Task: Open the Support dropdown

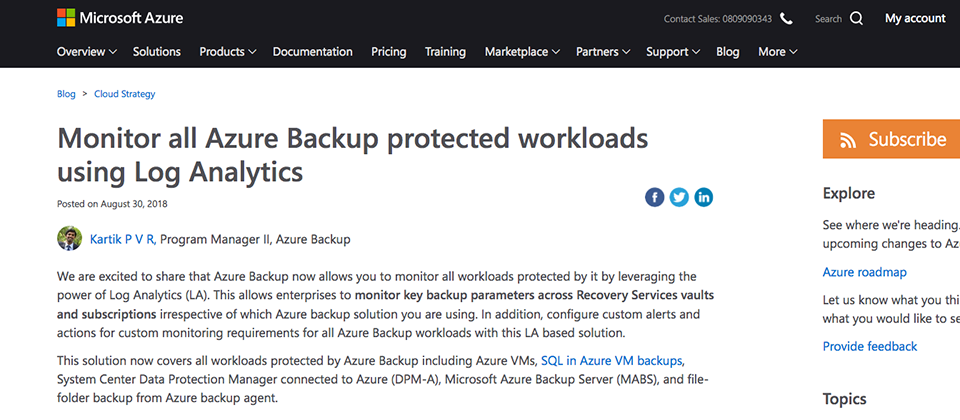Action: click(673, 52)
